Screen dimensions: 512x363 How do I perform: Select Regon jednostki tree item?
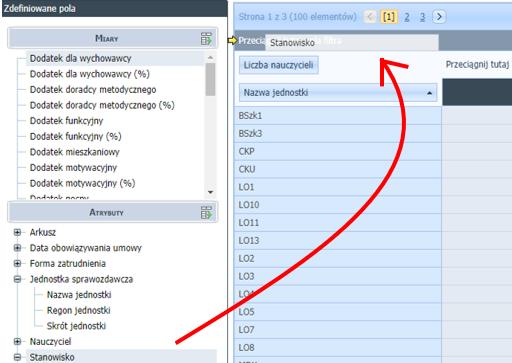tap(79, 311)
